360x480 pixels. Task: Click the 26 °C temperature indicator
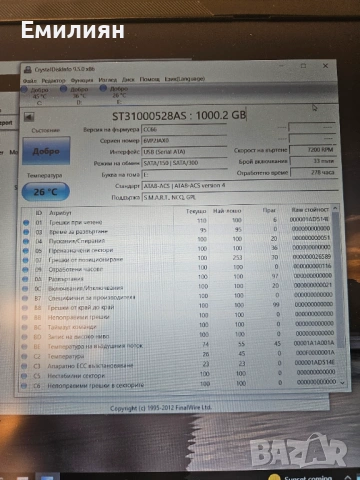pyautogui.click(x=46, y=192)
